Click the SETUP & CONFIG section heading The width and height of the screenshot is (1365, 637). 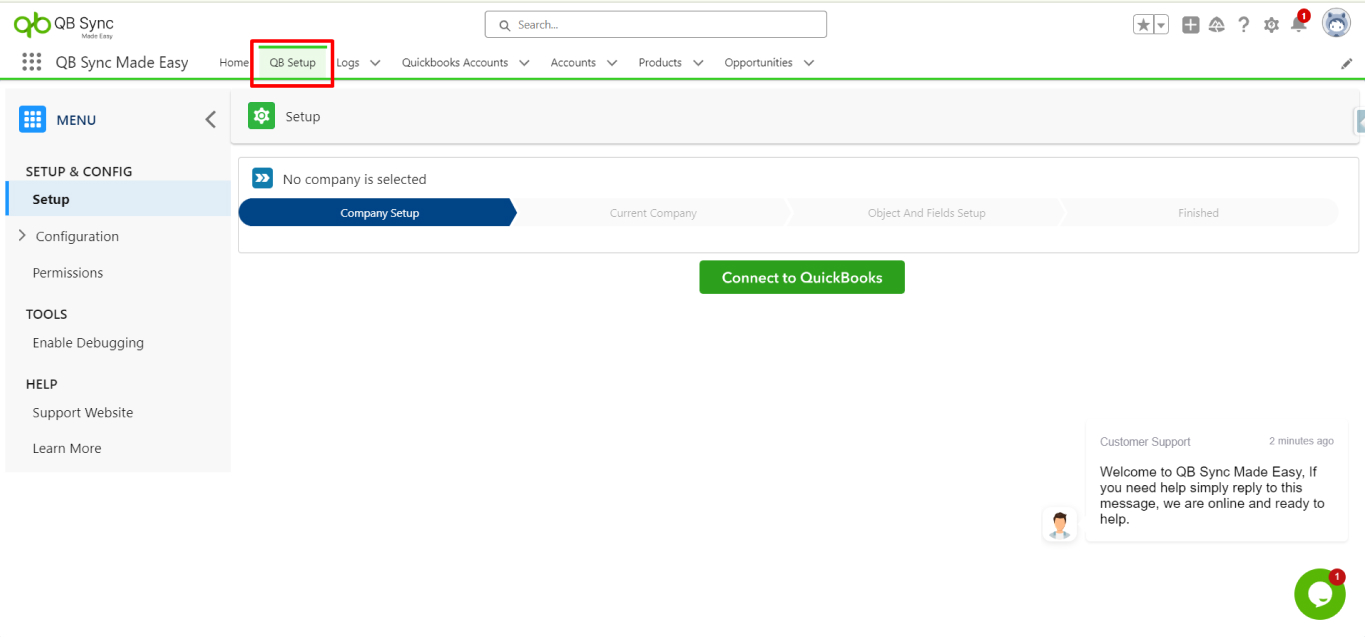click(79, 171)
